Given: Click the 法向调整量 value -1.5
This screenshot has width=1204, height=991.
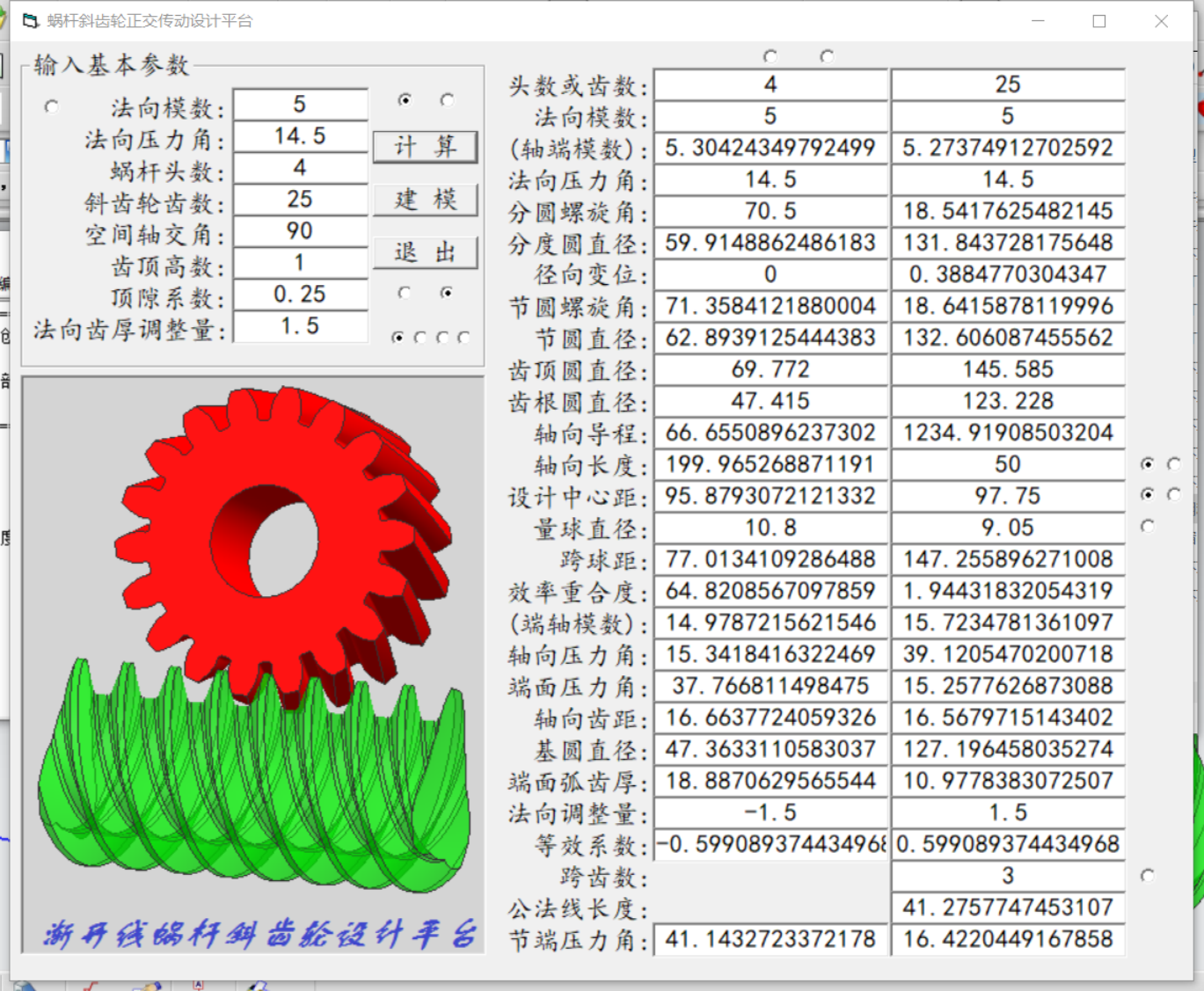Looking at the screenshot, I should click(770, 812).
